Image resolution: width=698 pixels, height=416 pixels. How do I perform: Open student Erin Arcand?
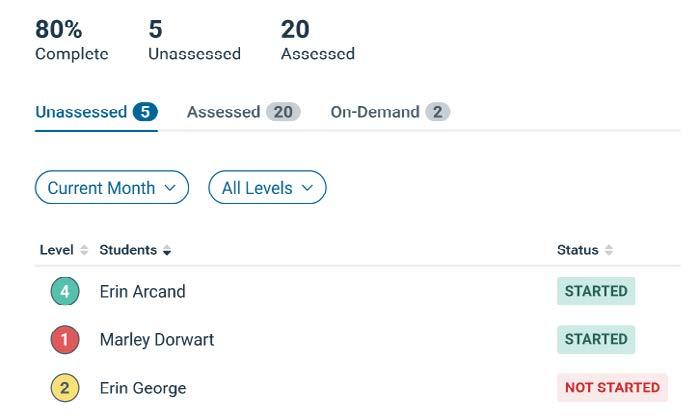point(143,292)
